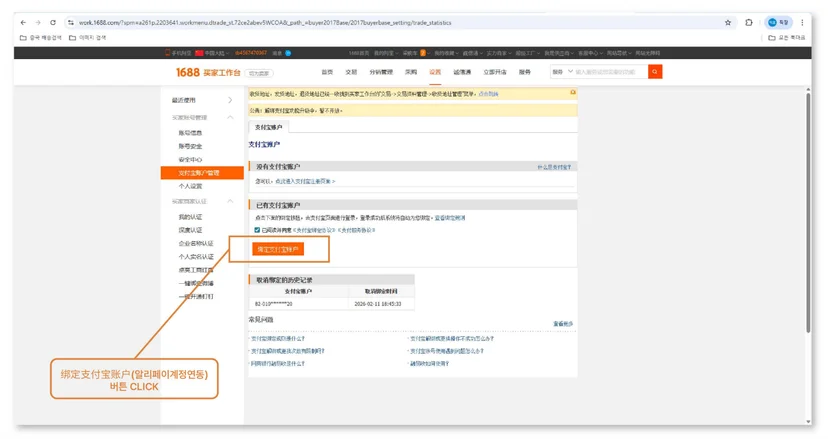
Task: Open 企业名称认证 in sidebar
Action: (x=196, y=244)
